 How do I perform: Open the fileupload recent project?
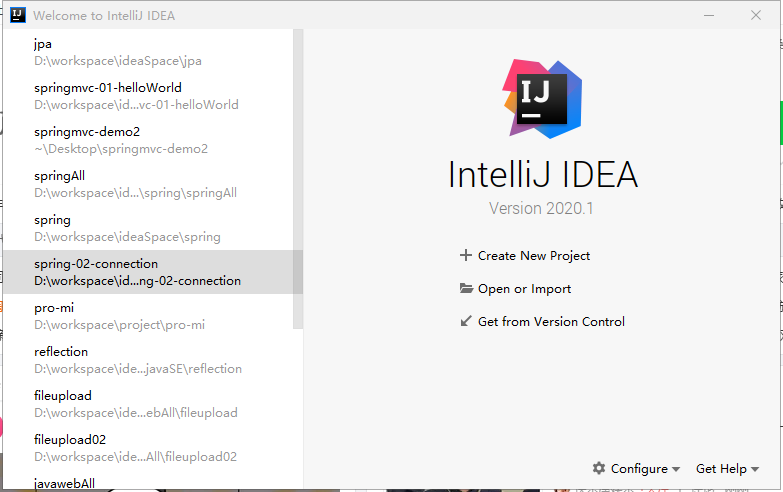coord(148,404)
